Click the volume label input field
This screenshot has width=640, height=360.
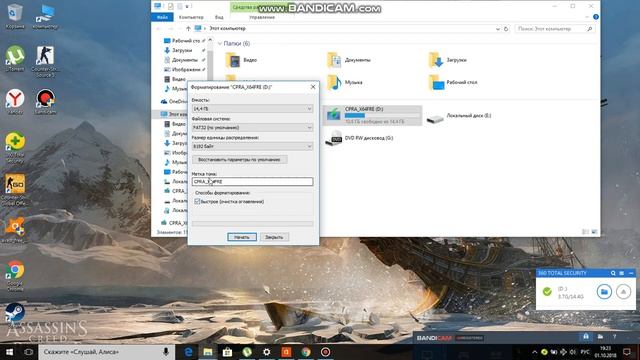point(252,182)
